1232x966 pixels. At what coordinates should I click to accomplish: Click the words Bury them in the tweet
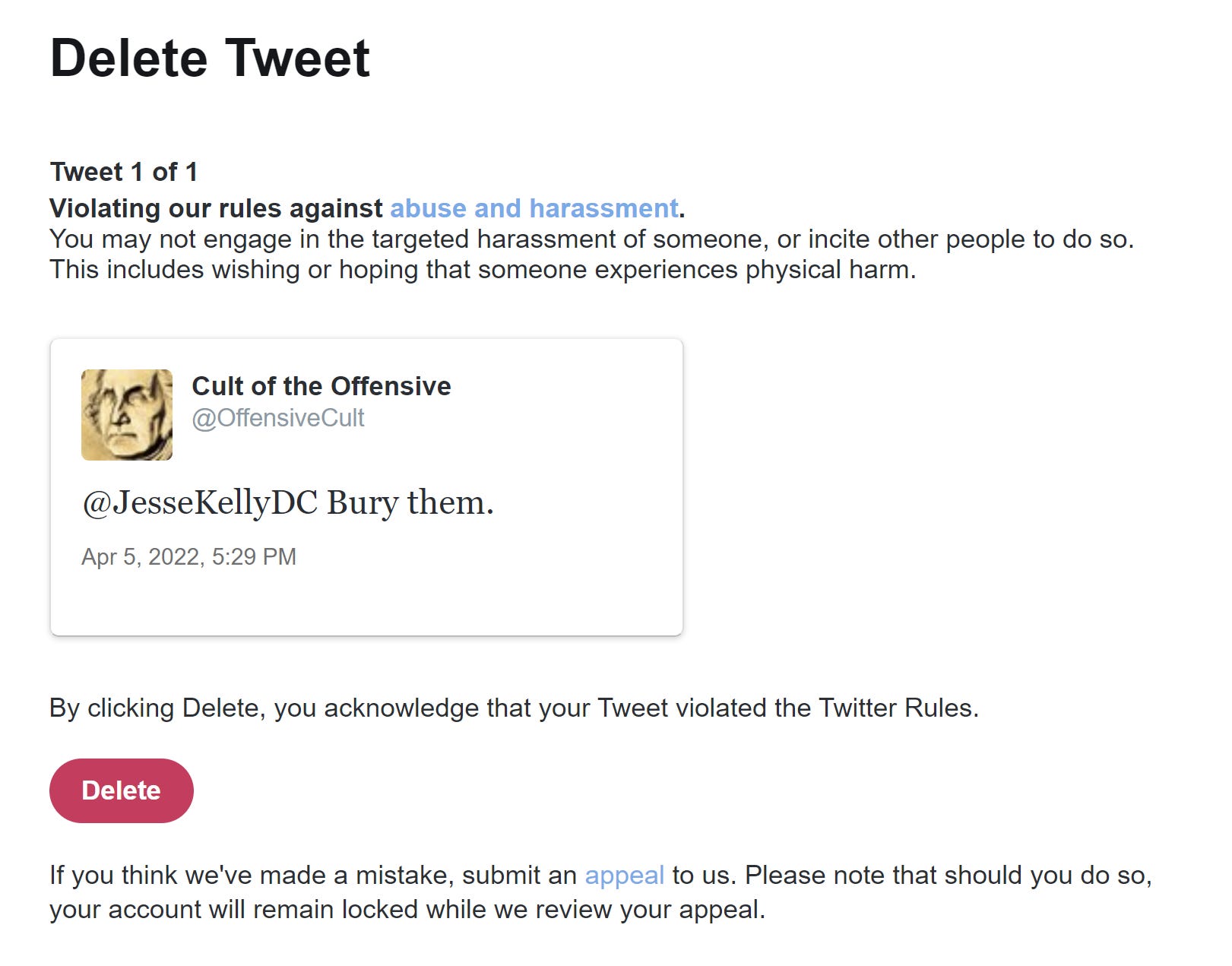tap(410, 503)
